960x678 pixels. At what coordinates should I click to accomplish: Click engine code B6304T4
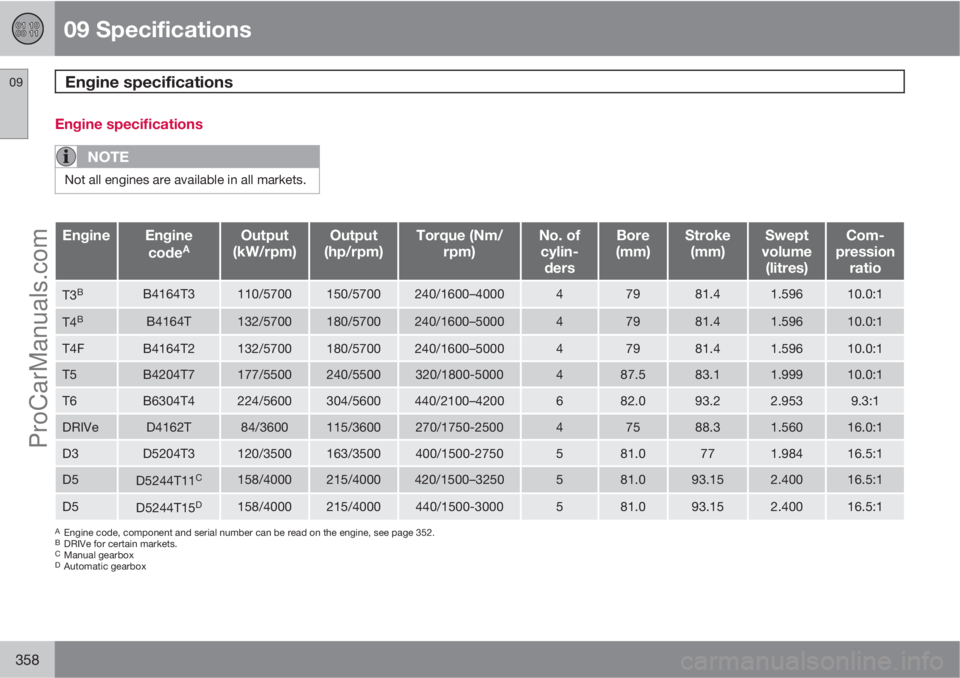click(169, 401)
